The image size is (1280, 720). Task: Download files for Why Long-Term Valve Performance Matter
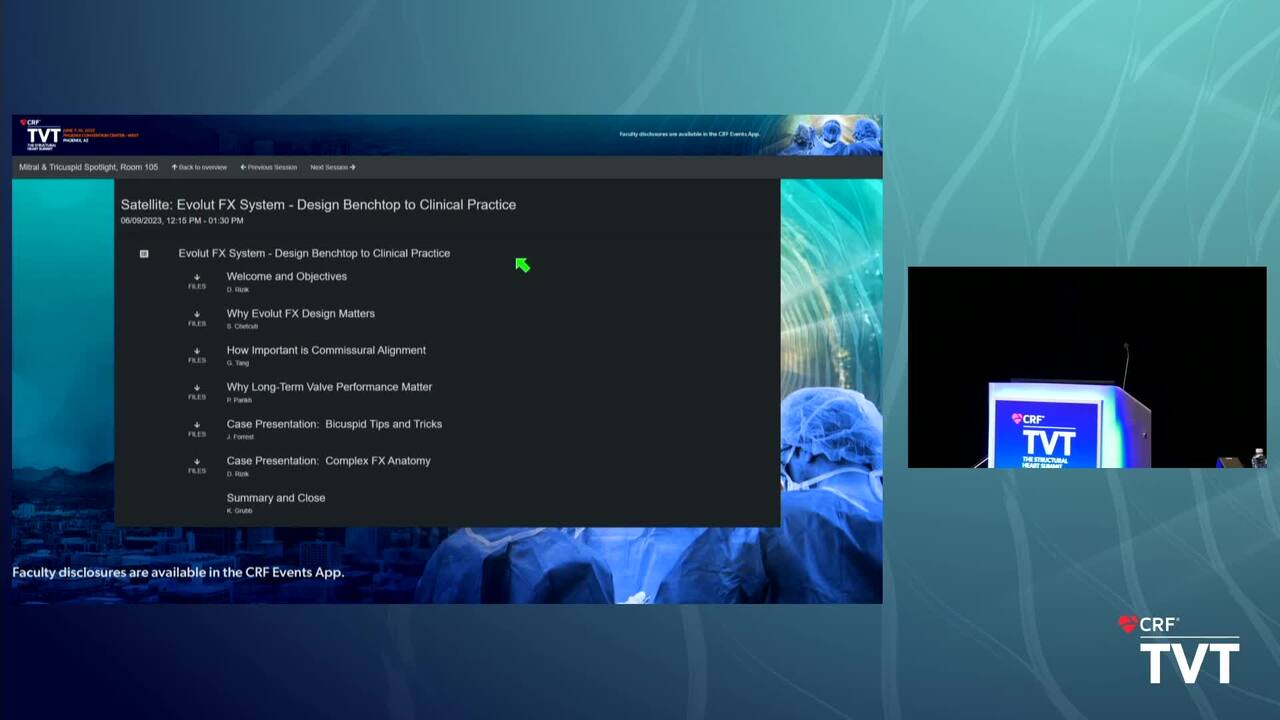(x=197, y=392)
